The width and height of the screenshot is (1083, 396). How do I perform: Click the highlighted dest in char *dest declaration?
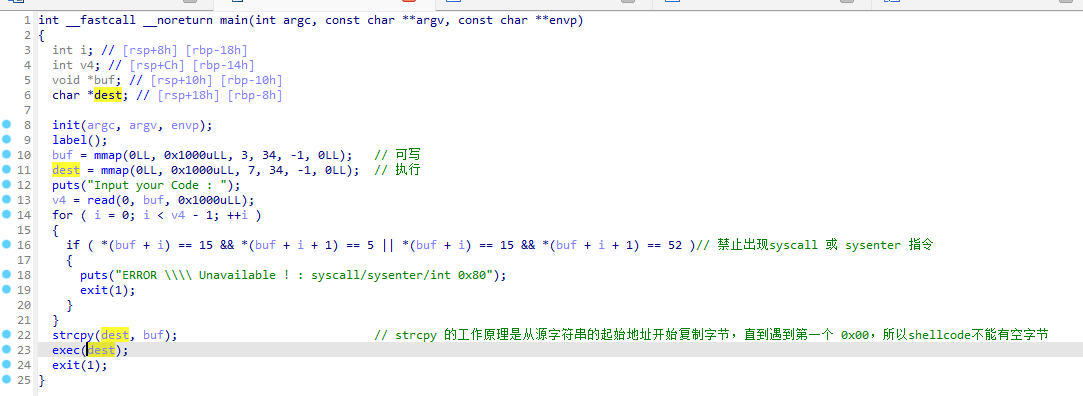point(108,95)
